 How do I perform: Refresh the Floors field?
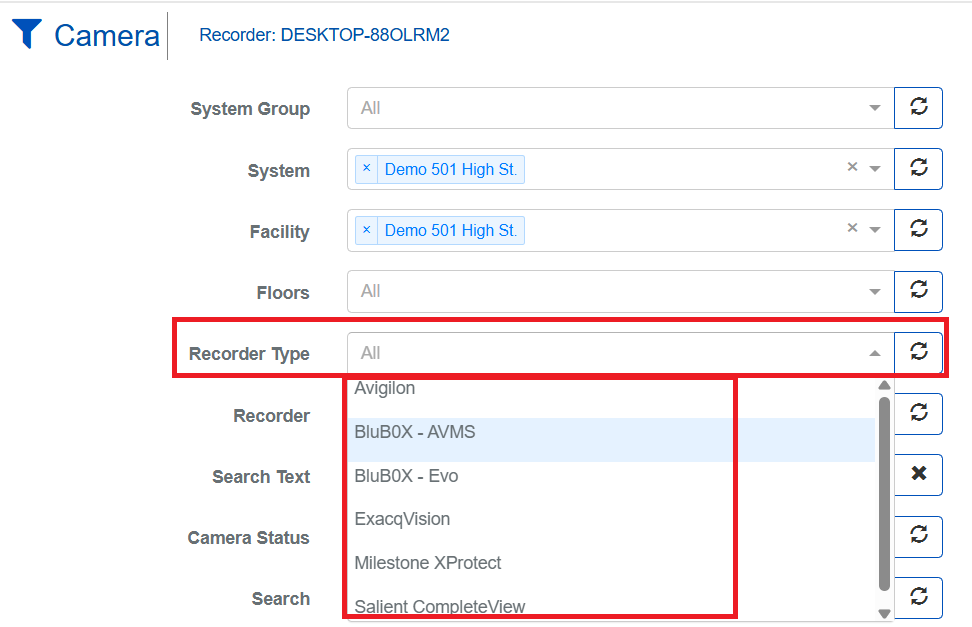point(918,291)
